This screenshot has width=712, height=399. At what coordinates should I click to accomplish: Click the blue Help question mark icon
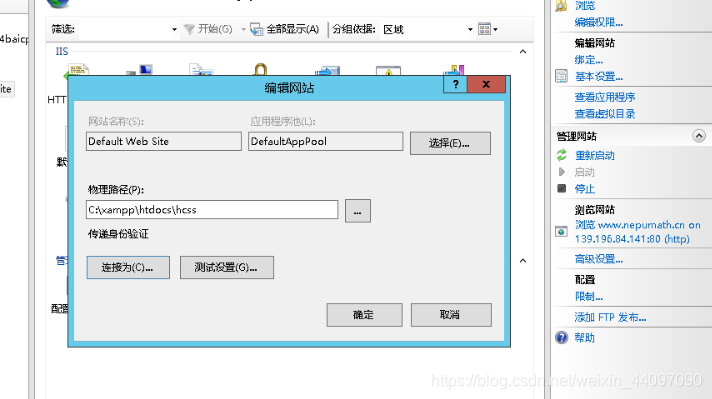(562, 338)
